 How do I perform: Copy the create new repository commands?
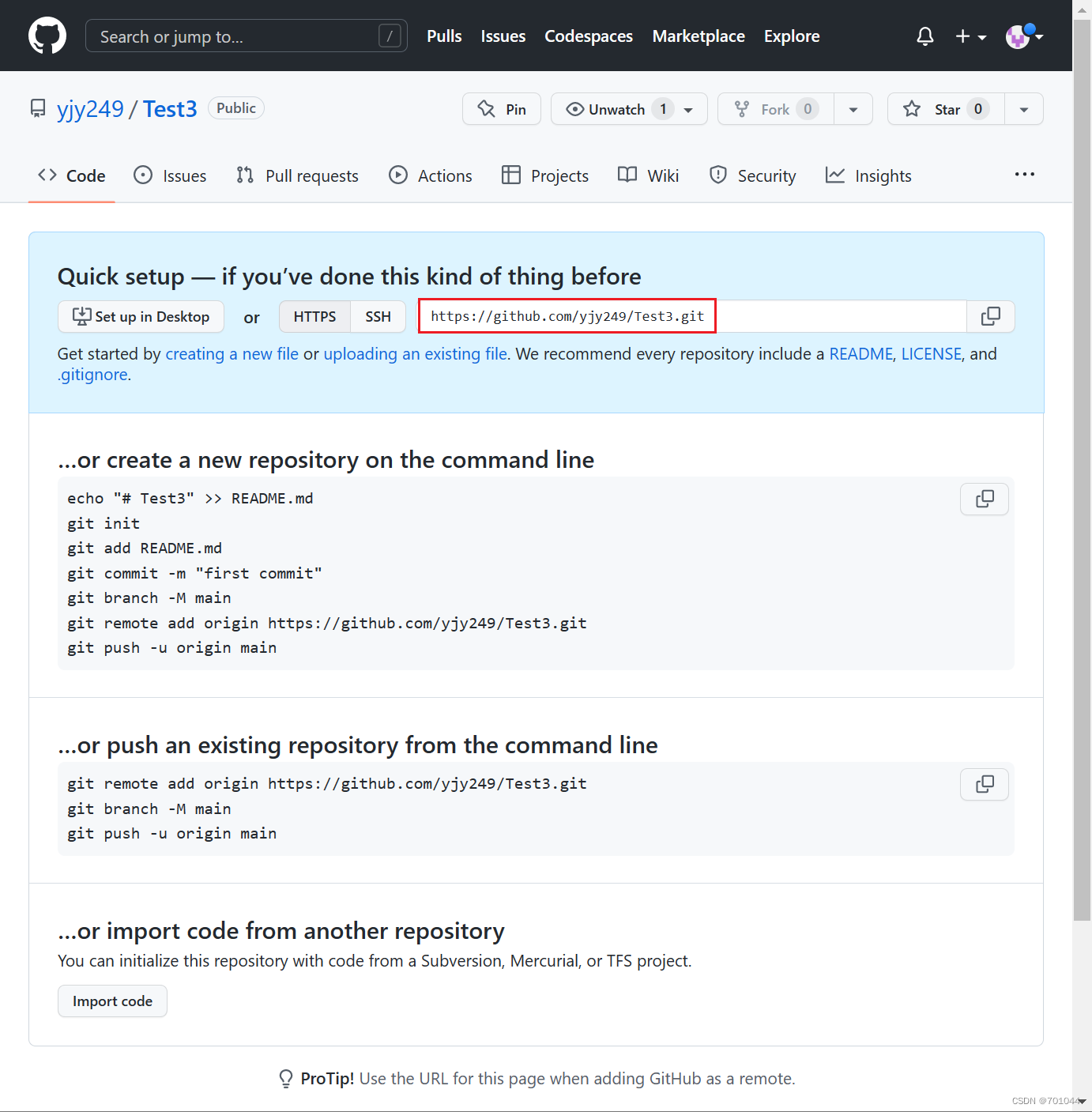pyautogui.click(x=985, y=499)
